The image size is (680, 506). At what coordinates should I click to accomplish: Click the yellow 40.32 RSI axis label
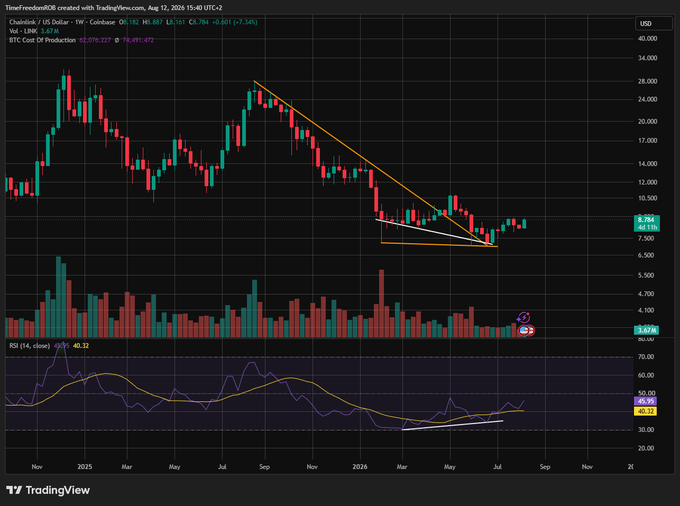pos(646,411)
